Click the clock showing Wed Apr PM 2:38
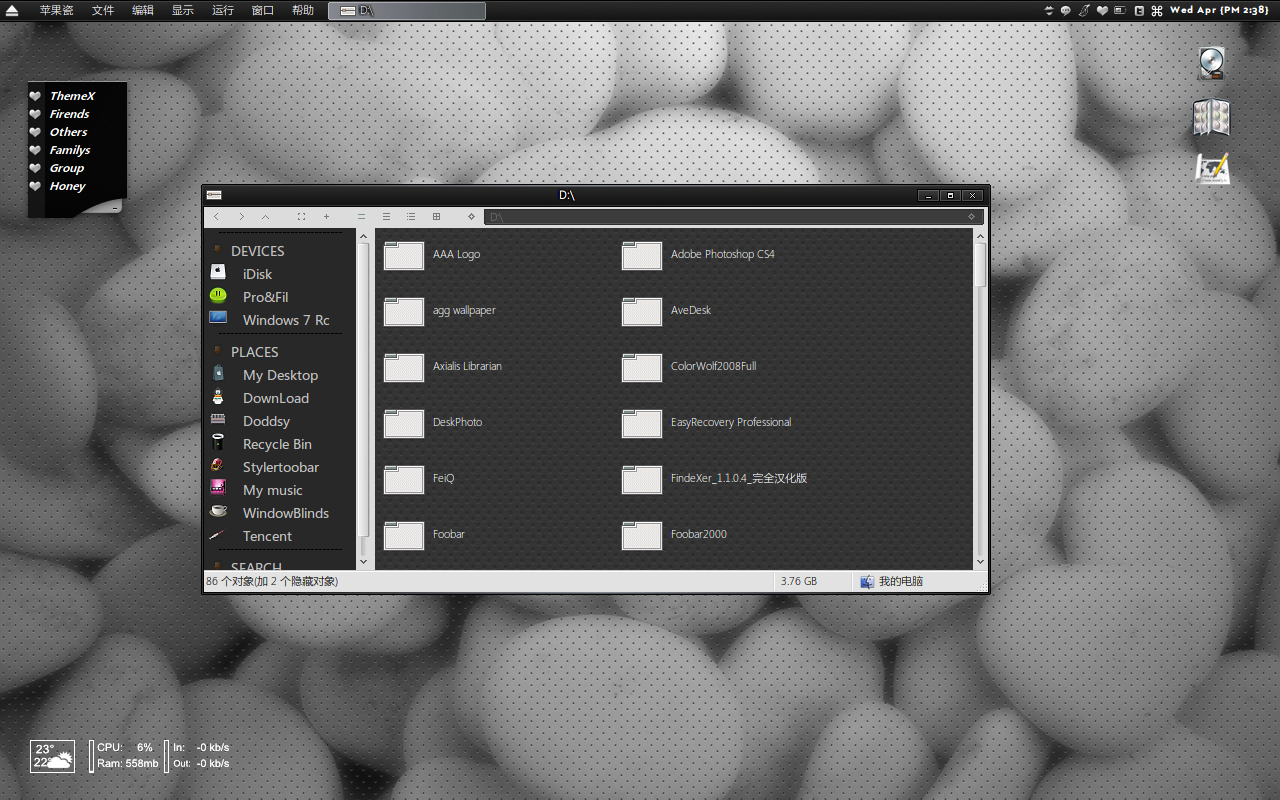This screenshot has width=1280, height=800. point(1219,10)
